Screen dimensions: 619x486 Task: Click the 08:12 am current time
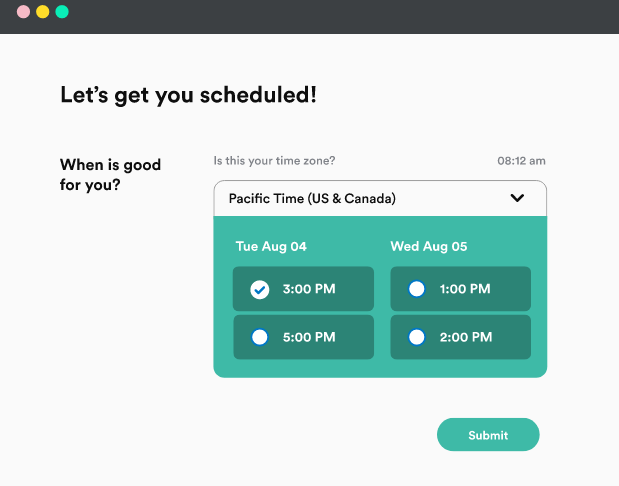(521, 160)
